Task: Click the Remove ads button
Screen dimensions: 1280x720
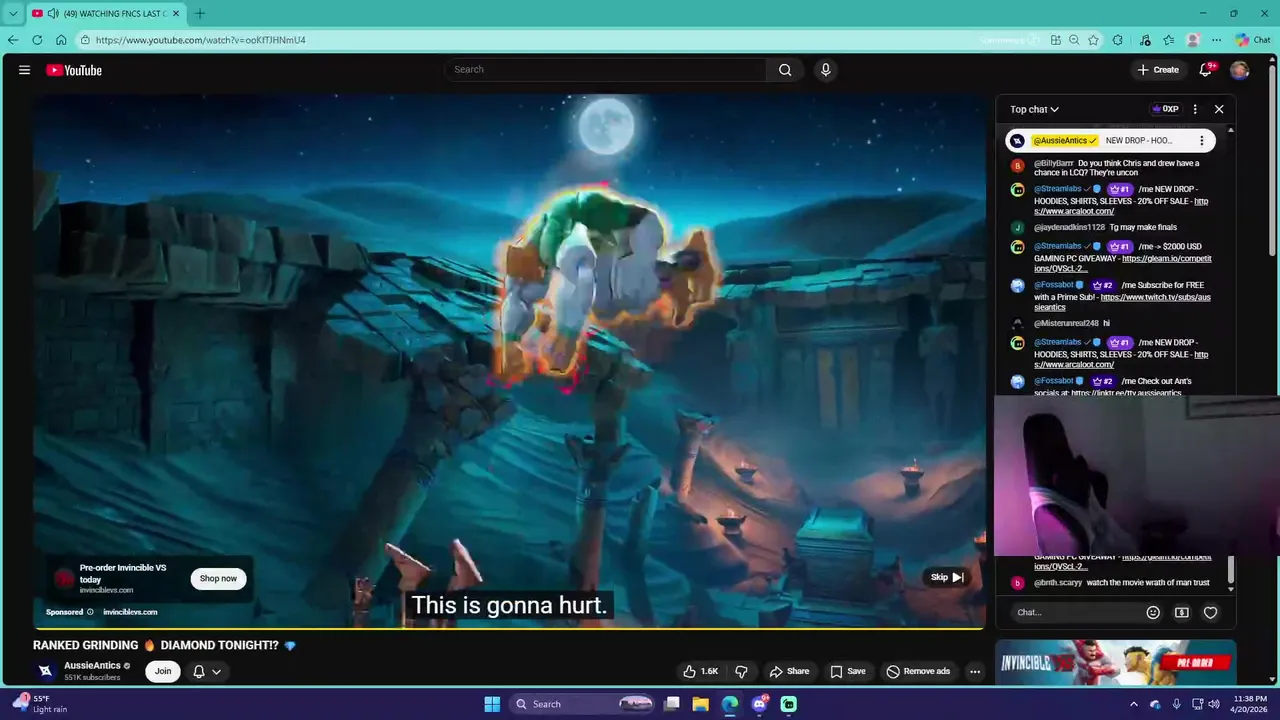Action: click(x=918, y=671)
